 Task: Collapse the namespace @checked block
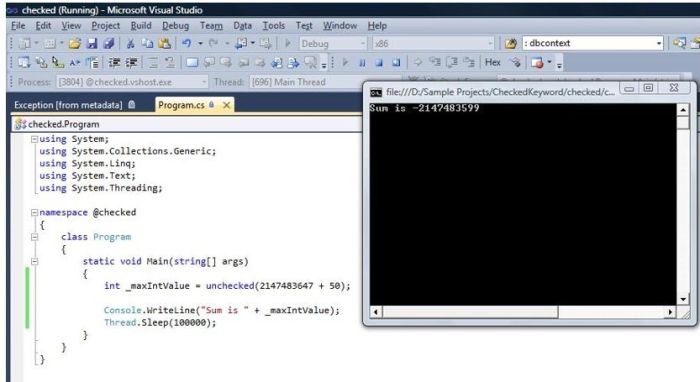[x=34, y=212]
